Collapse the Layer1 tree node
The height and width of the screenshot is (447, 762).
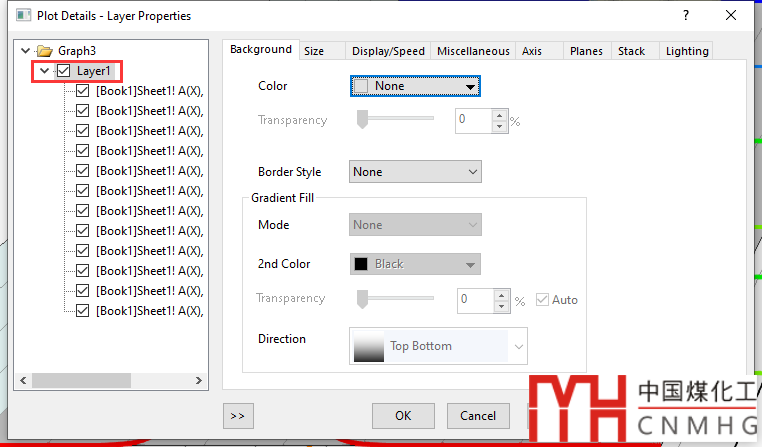[44, 71]
